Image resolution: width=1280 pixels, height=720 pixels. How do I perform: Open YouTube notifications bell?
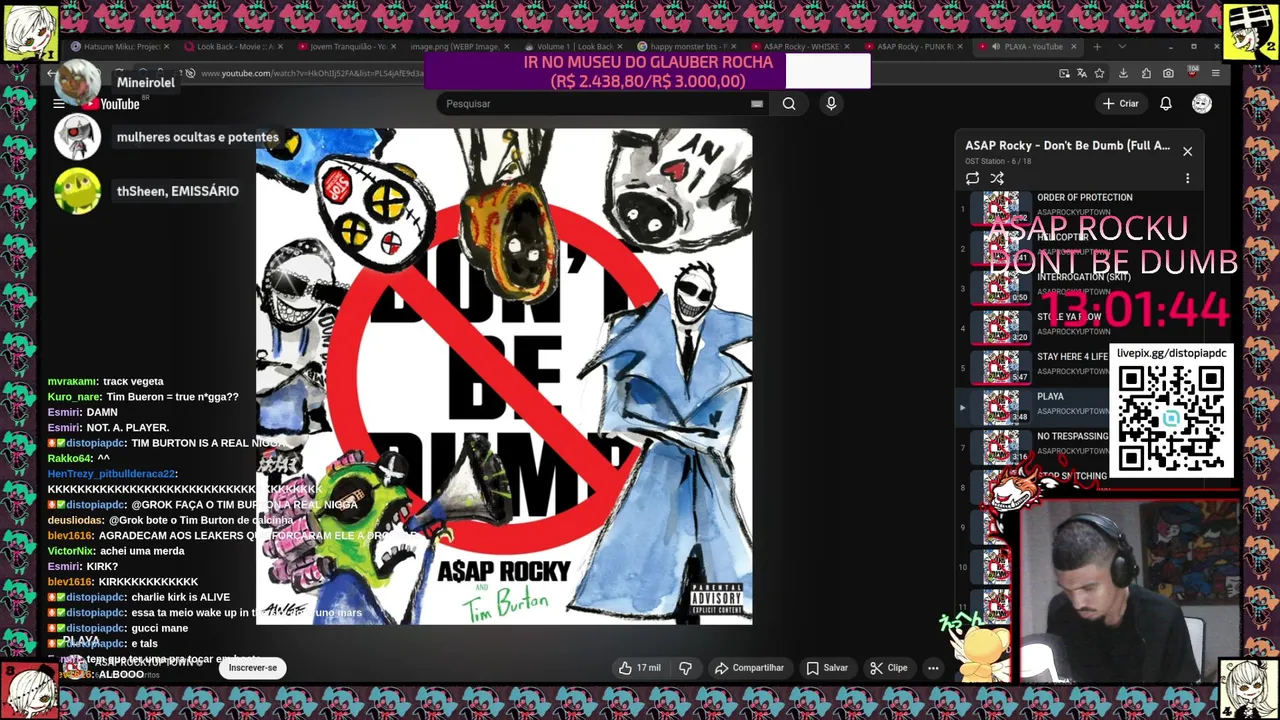(x=1166, y=103)
